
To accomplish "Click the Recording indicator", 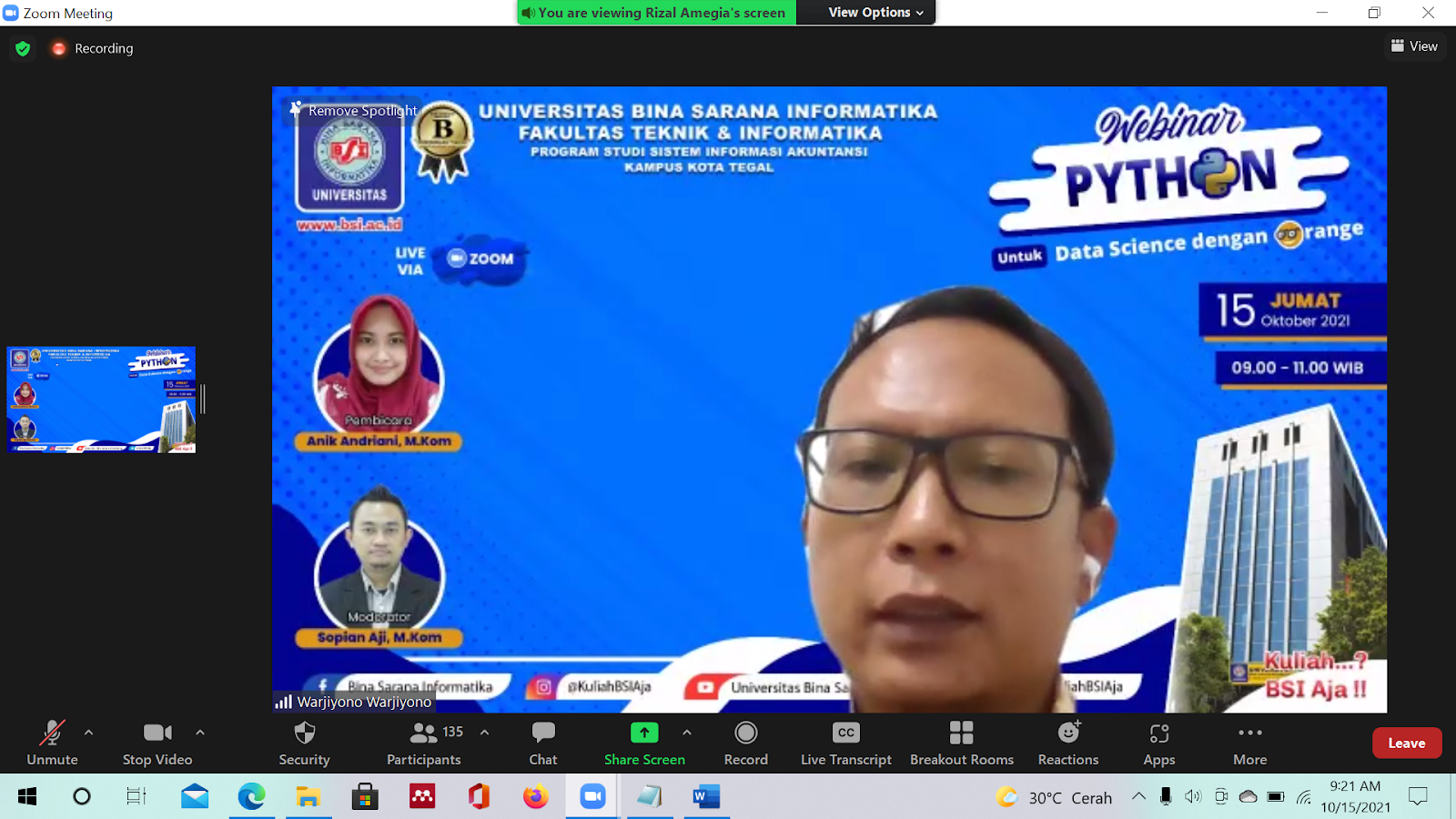I will click(x=93, y=48).
